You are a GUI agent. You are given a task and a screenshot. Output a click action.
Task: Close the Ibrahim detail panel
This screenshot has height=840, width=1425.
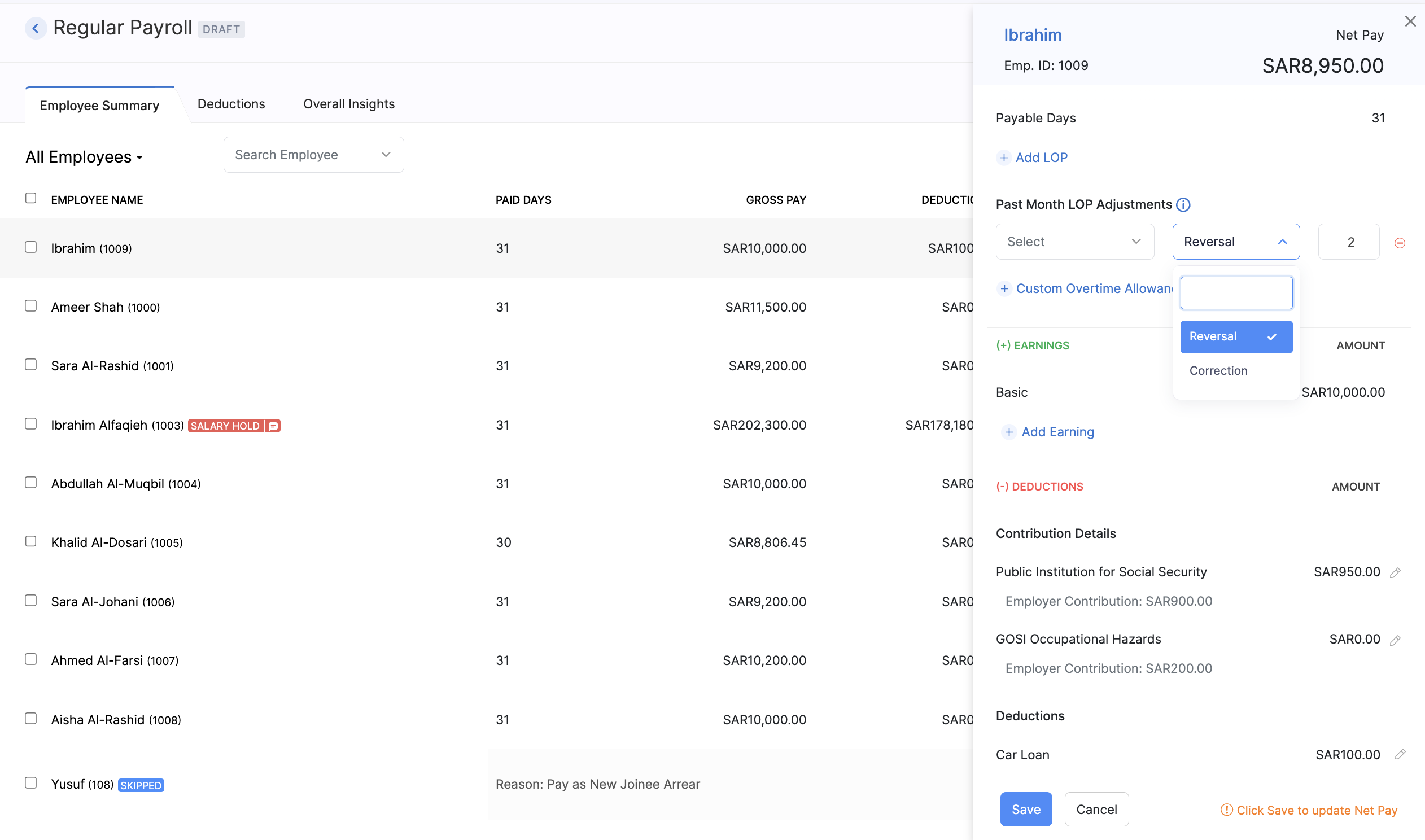point(1410,21)
